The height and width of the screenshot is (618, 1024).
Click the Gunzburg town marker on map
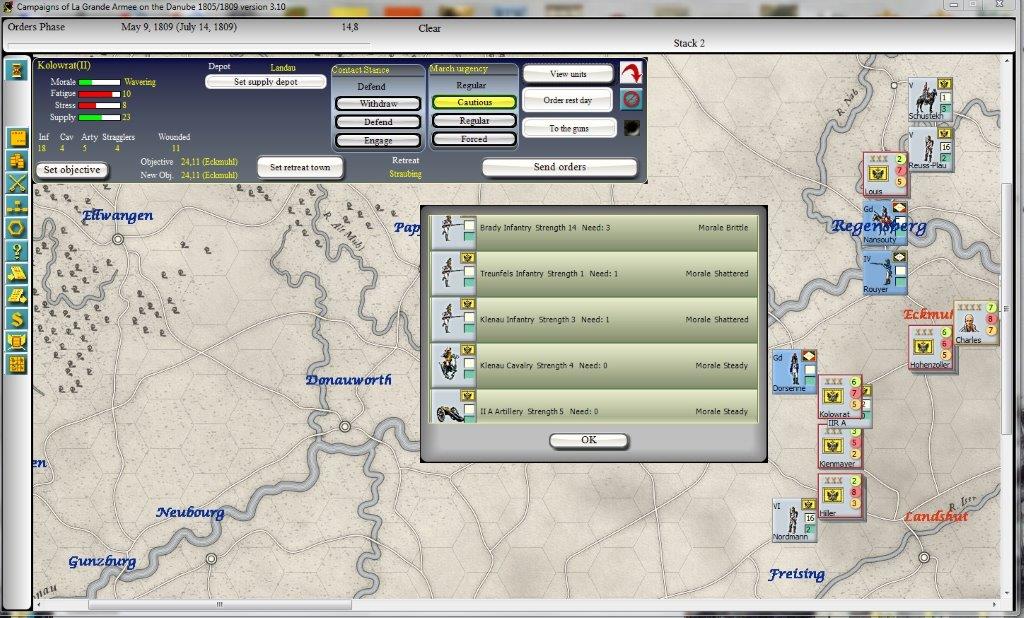tap(211, 559)
